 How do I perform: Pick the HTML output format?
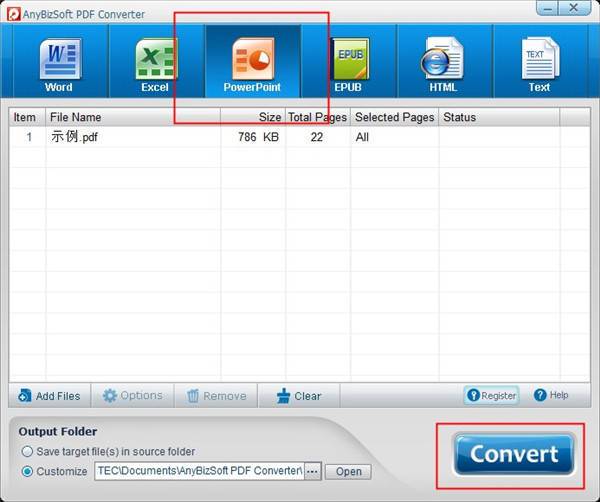click(x=444, y=61)
